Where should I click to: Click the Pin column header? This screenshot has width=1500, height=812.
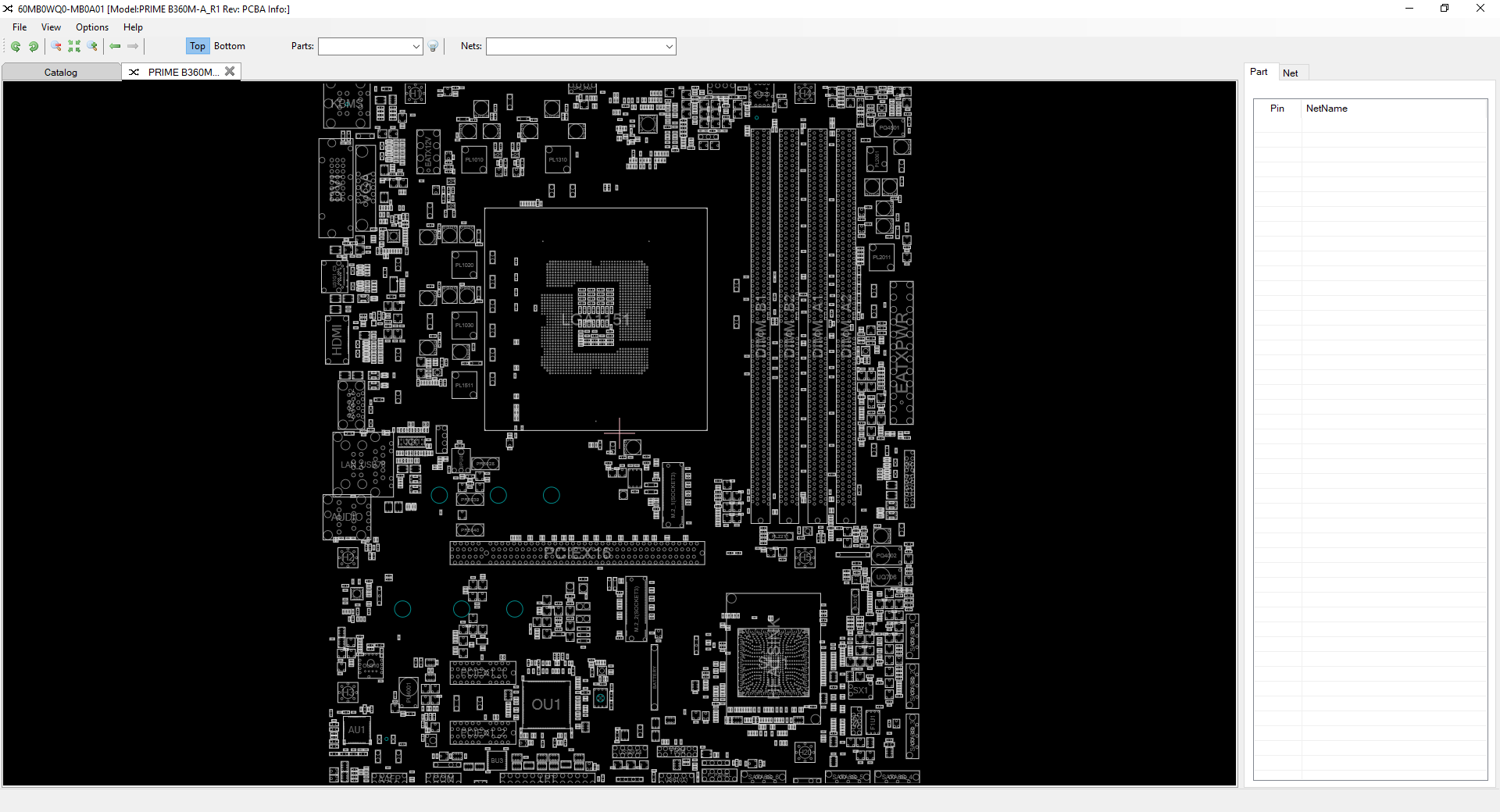click(x=1277, y=109)
